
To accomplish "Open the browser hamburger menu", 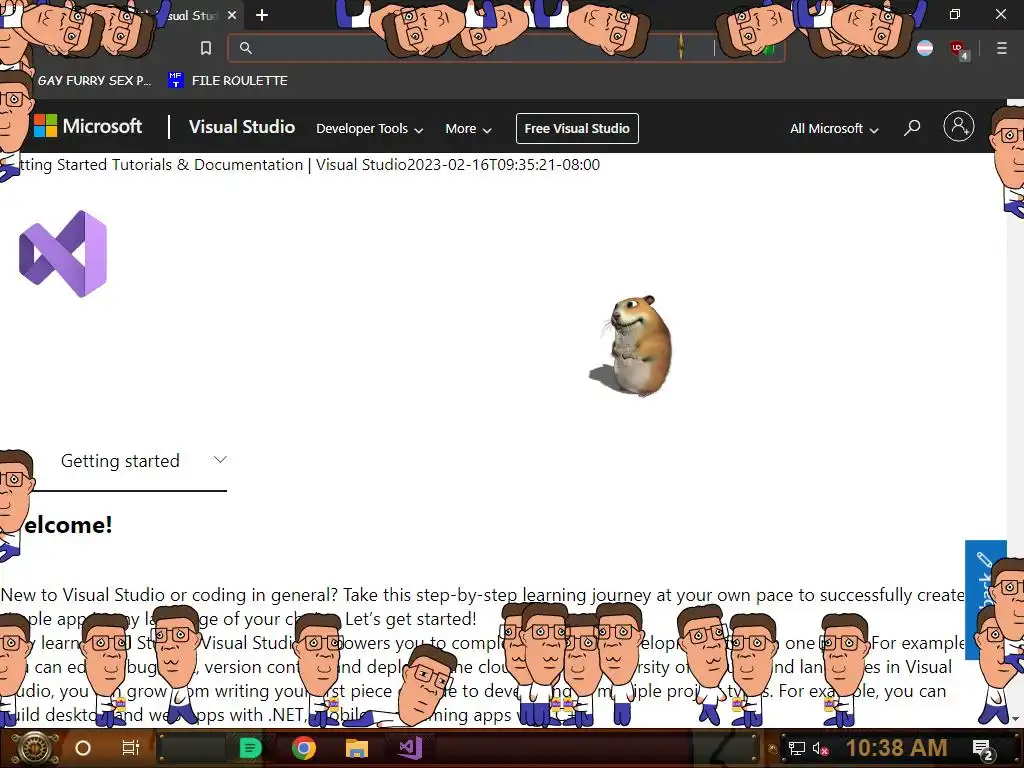I will [1001, 48].
